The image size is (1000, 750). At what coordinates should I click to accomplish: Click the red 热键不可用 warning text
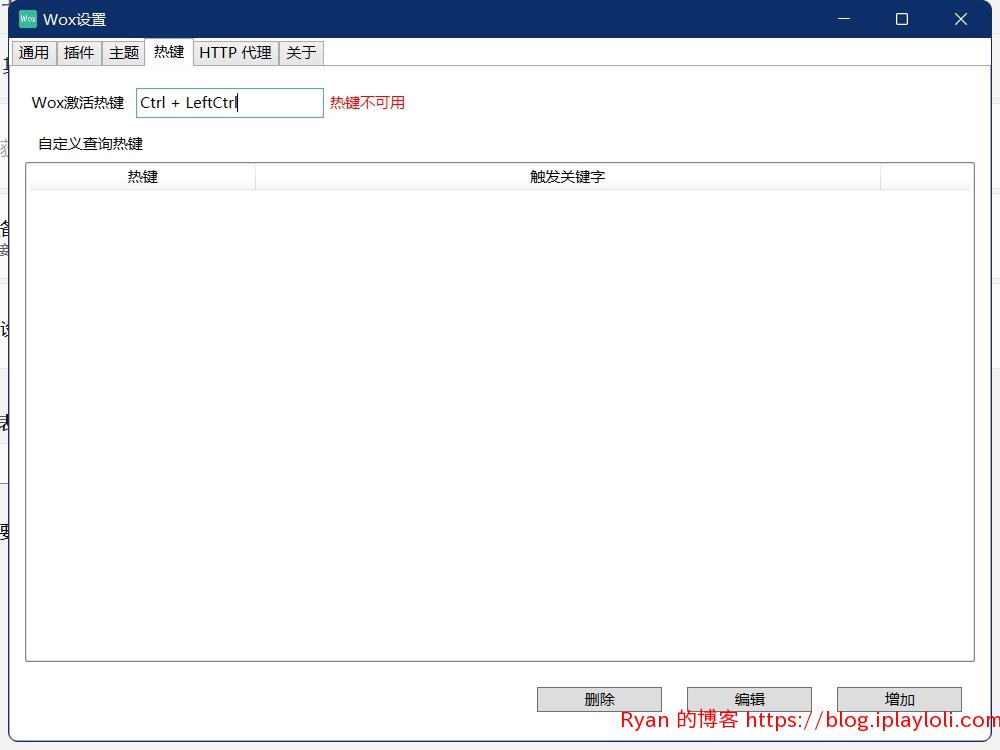coord(367,103)
